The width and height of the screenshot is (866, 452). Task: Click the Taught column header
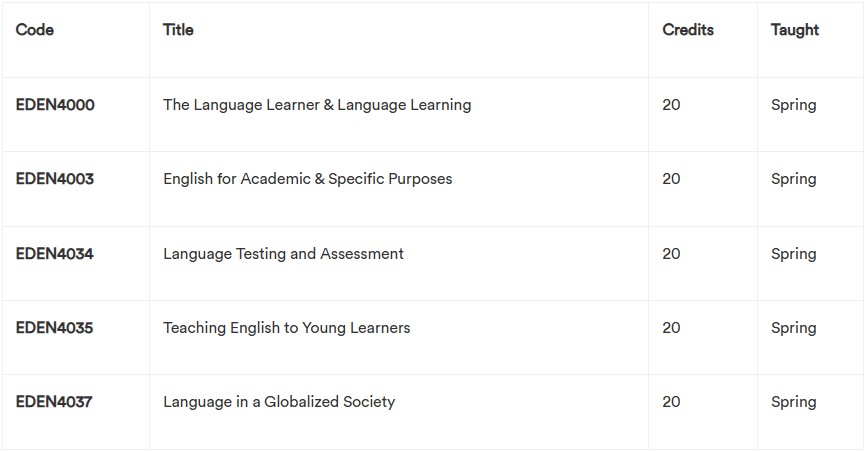795,30
